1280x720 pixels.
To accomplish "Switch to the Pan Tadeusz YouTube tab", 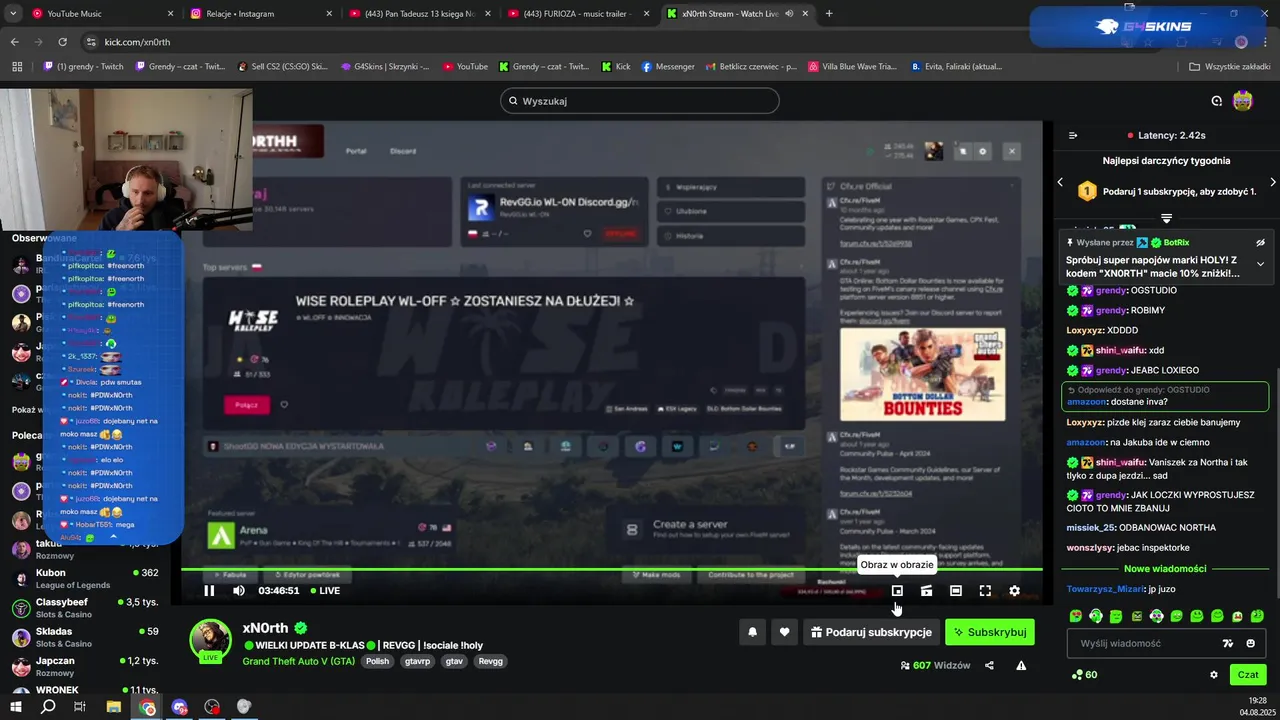I will (419, 14).
